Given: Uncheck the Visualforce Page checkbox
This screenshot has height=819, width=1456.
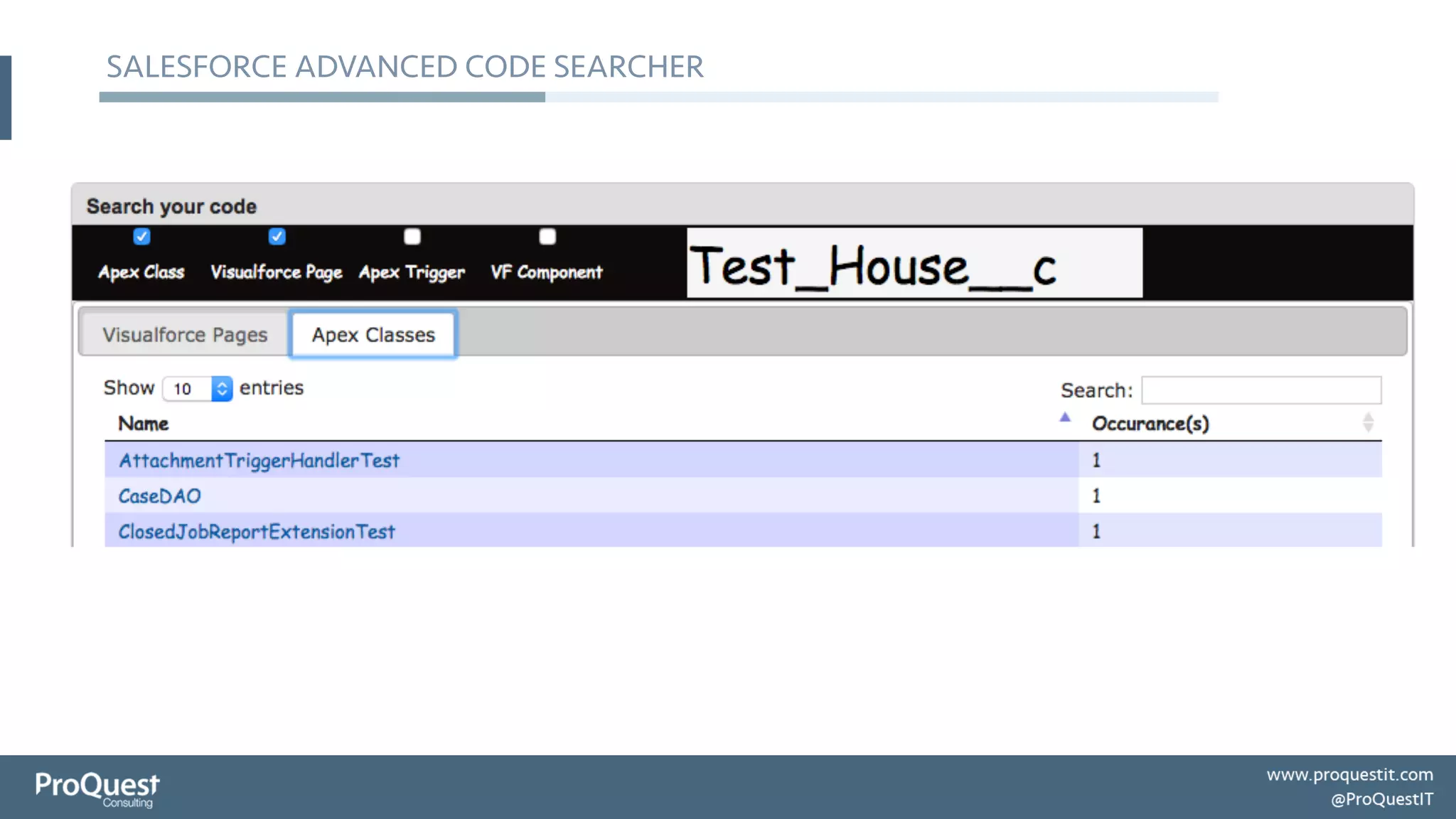Looking at the screenshot, I should tap(277, 237).
